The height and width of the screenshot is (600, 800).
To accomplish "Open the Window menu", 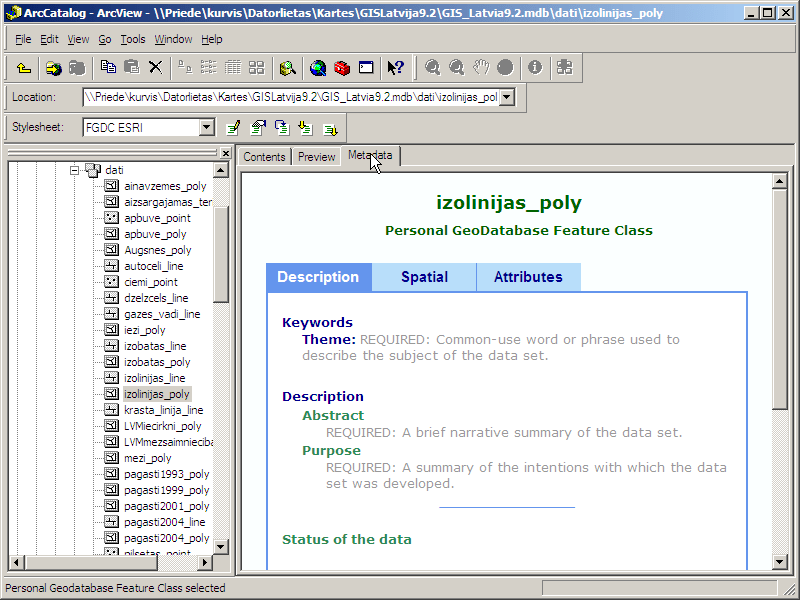I will click(x=173, y=39).
